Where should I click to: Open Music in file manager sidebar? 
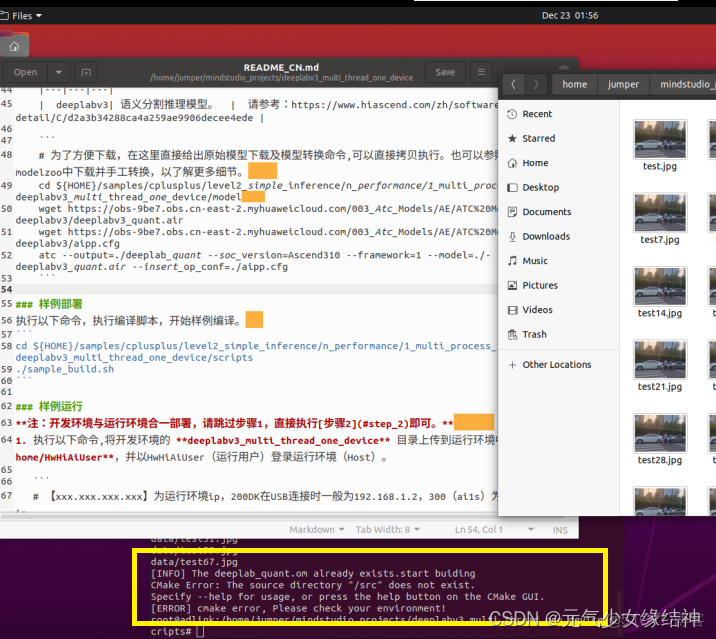click(x=559, y=261)
